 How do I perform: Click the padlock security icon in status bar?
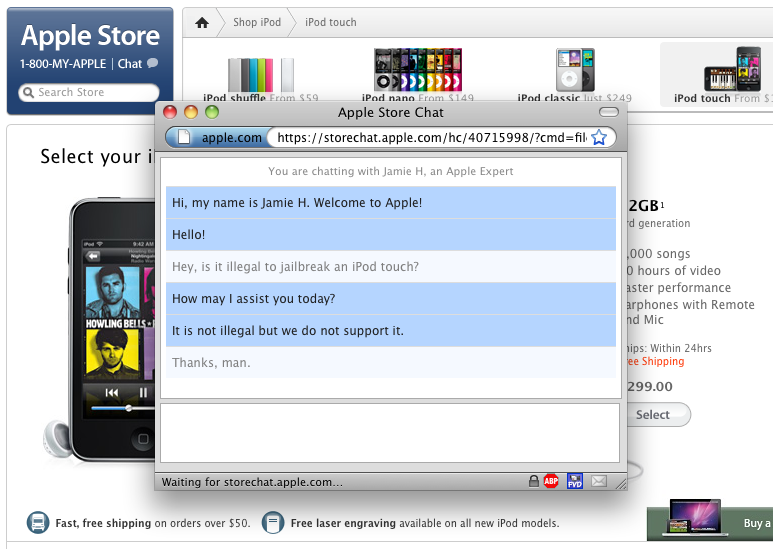pyautogui.click(x=533, y=481)
